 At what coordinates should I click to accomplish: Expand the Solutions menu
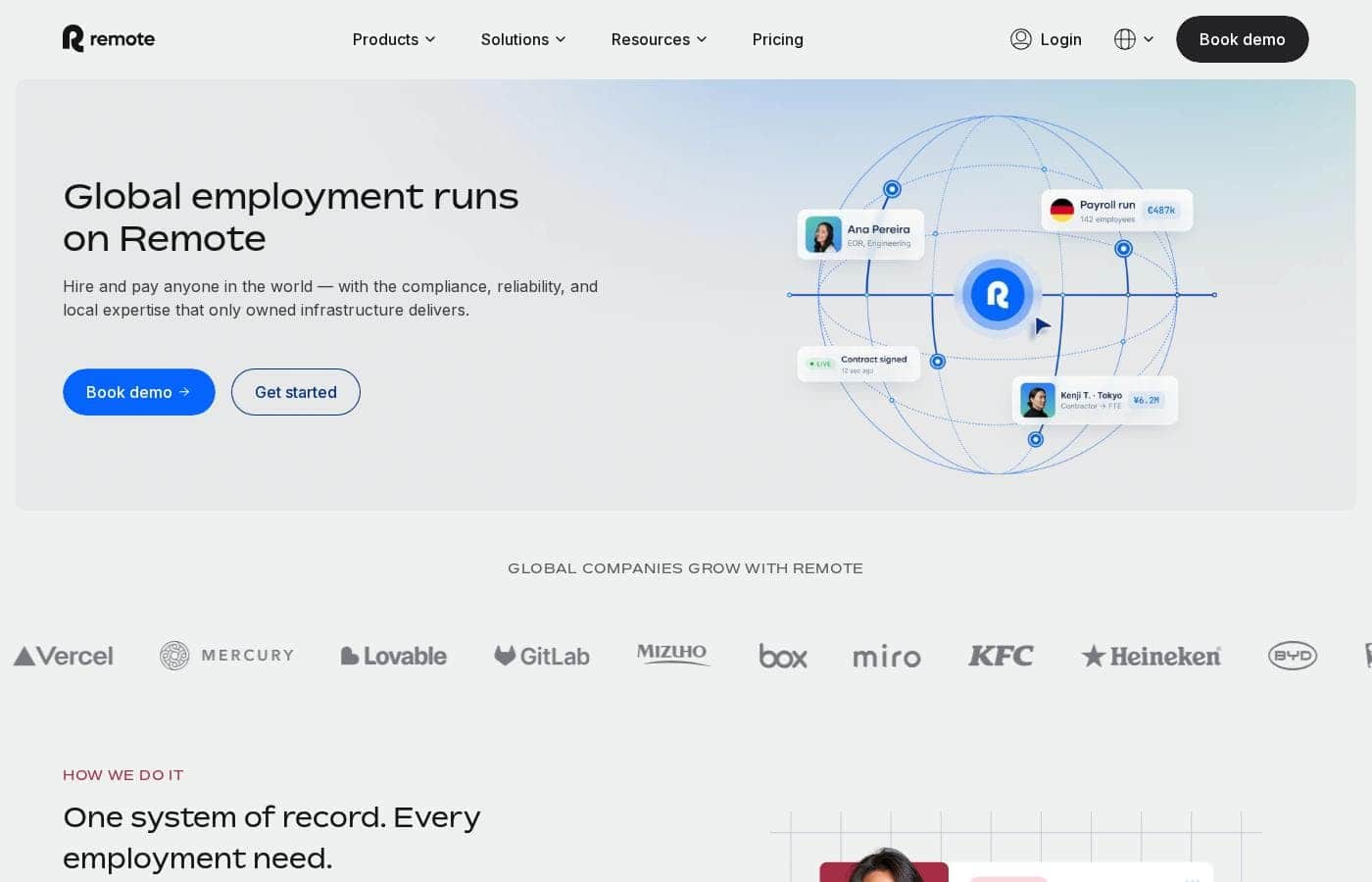[x=523, y=39]
